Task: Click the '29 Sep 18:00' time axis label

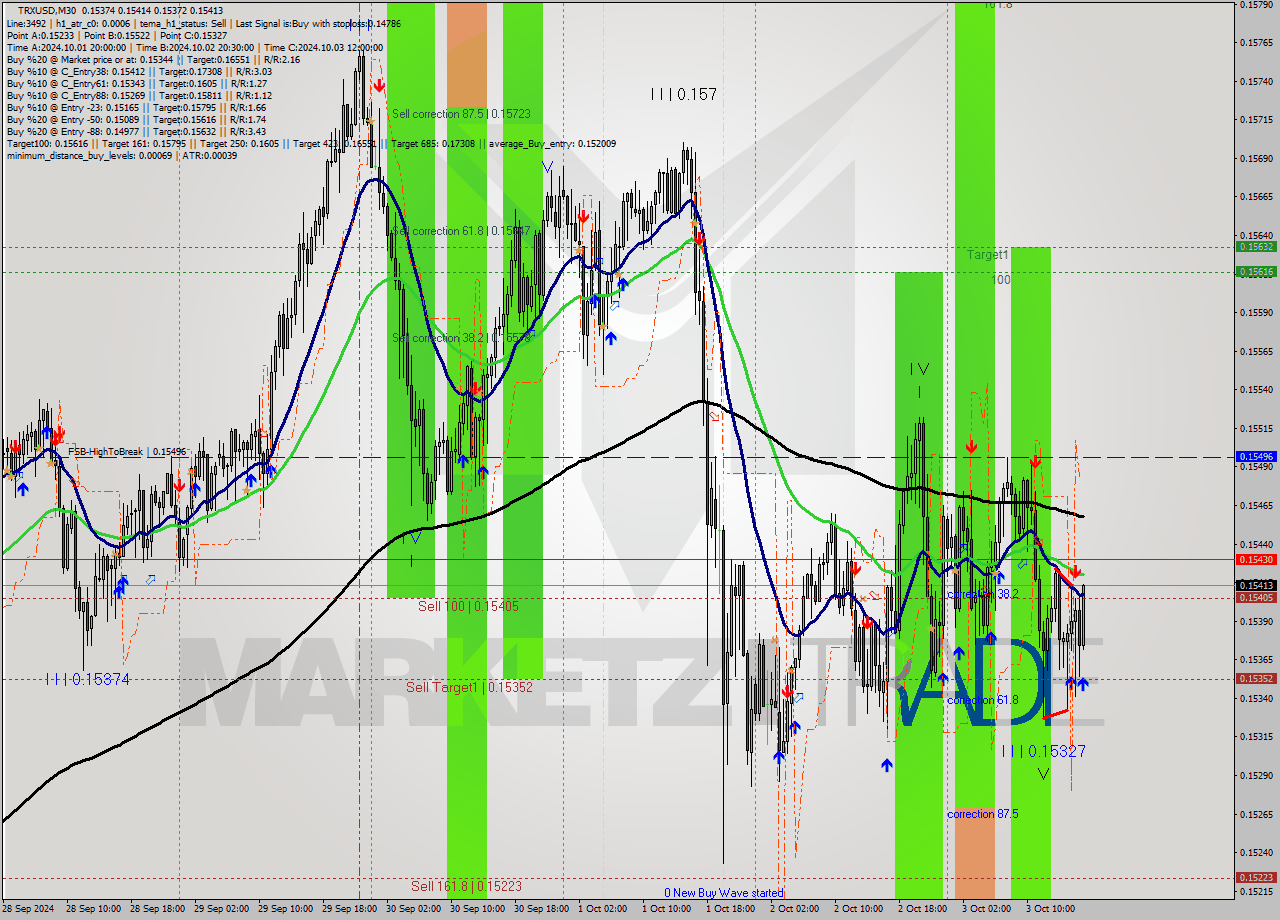Action: click(349, 909)
